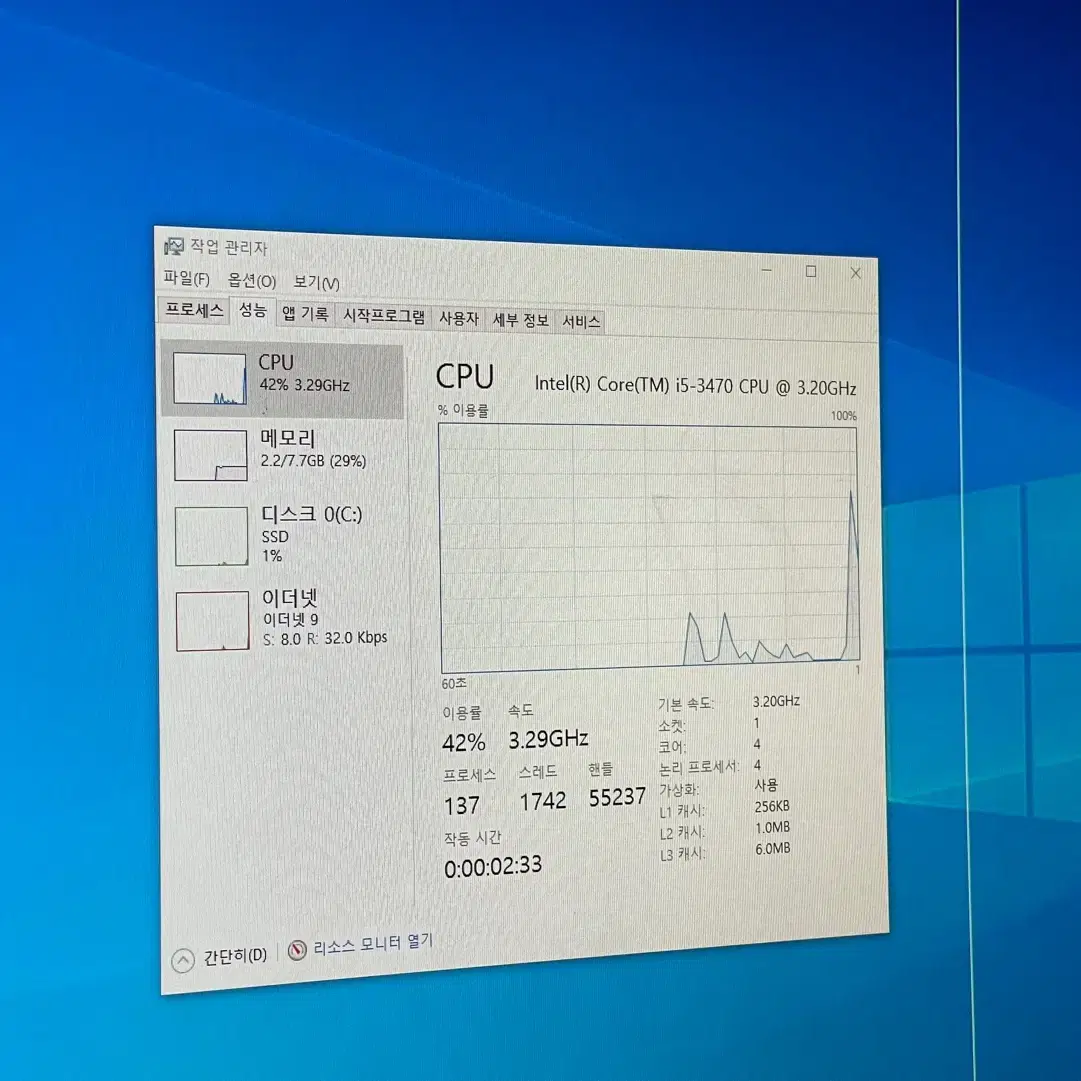The image size is (1081, 1081).
Task: Click the 1742 threads count
Action: [x=543, y=801]
